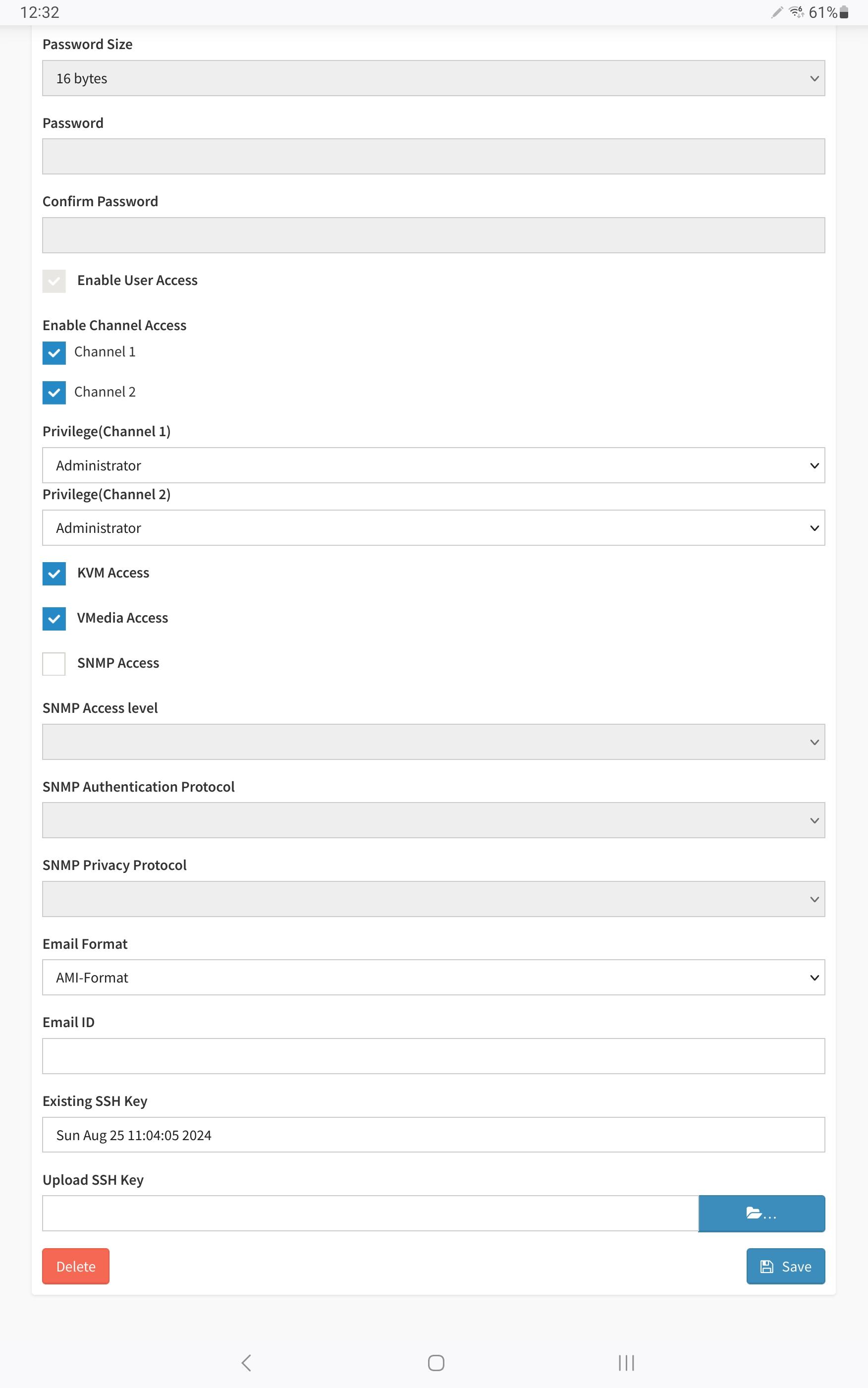Screen dimensions: 868x1388
Task: Tap the Android home navigation icon
Action: [x=435, y=1363]
